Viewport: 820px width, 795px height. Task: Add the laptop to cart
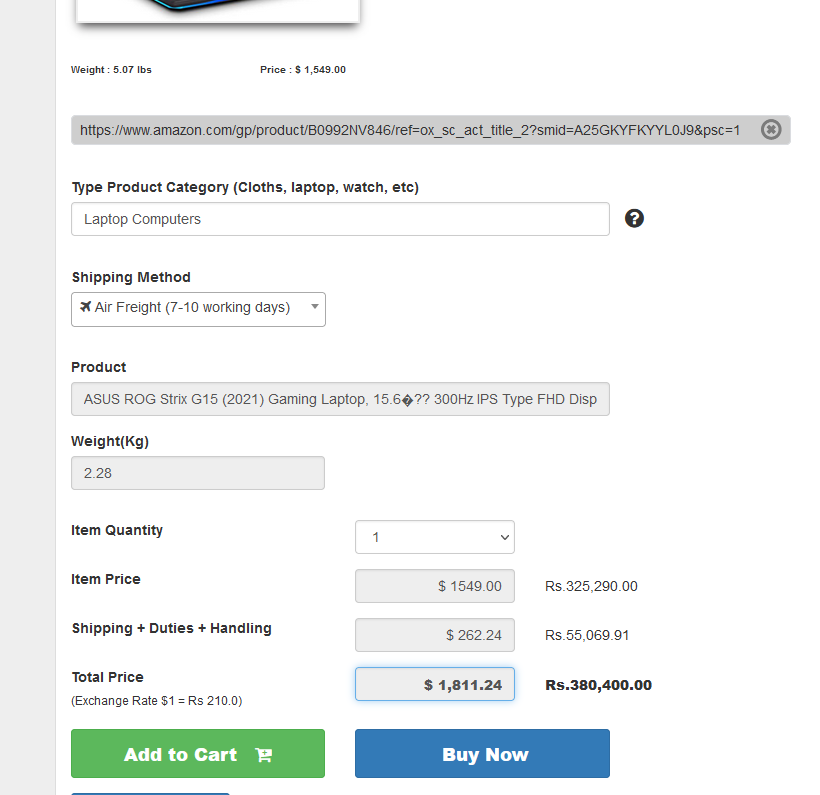tap(198, 754)
